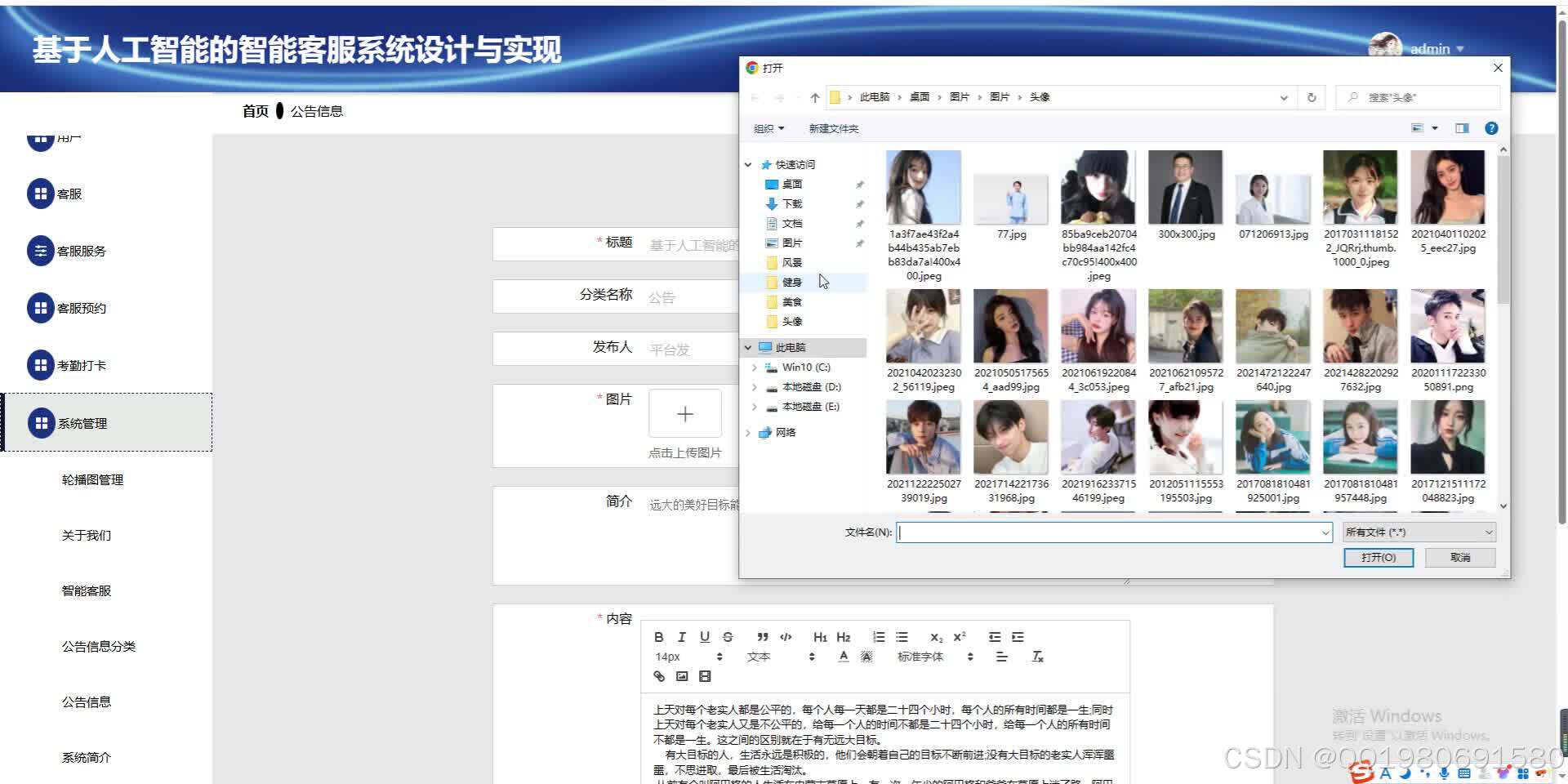Image resolution: width=1568 pixels, height=784 pixels.
Task: Expand the Win10 (C:) drive tree node
Action: tap(754, 367)
